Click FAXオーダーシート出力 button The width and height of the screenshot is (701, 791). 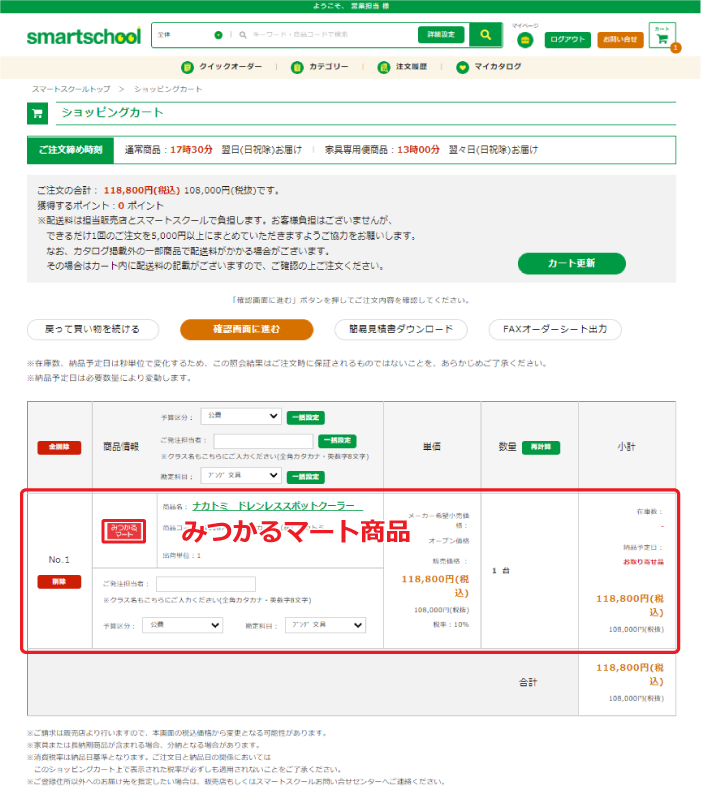click(555, 329)
